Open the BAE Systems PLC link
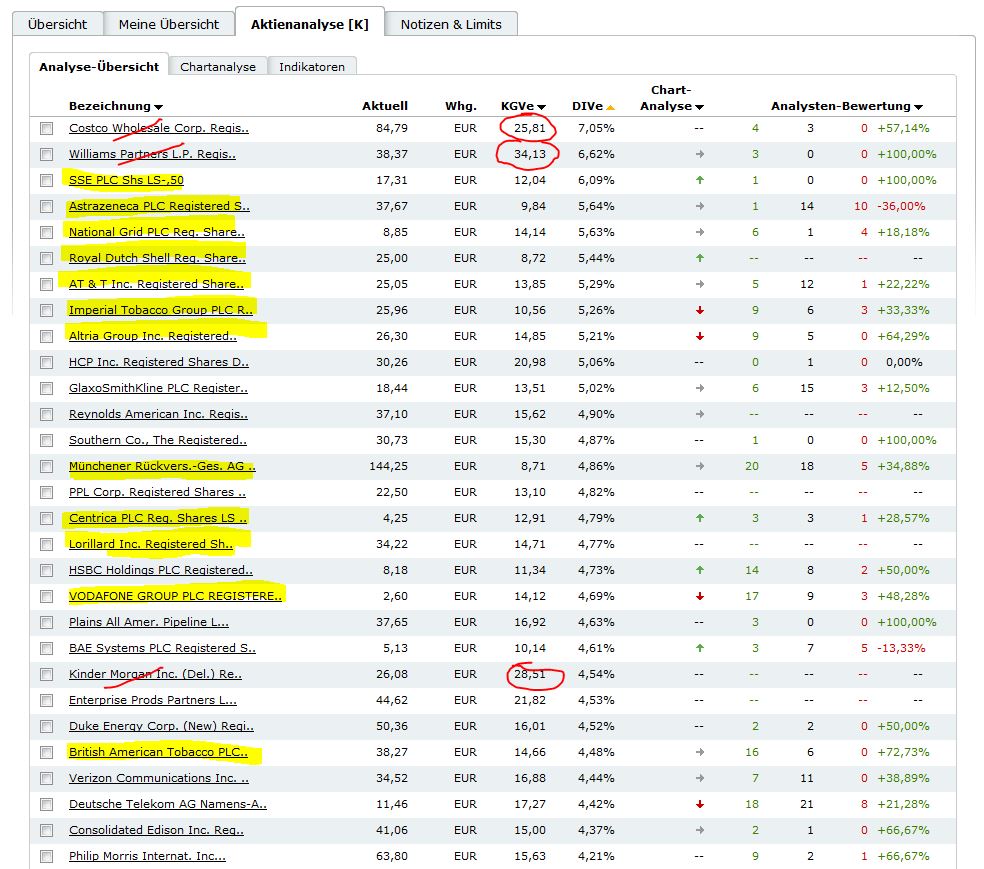The height and width of the screenshot is (869, 984). pos(162,648)
